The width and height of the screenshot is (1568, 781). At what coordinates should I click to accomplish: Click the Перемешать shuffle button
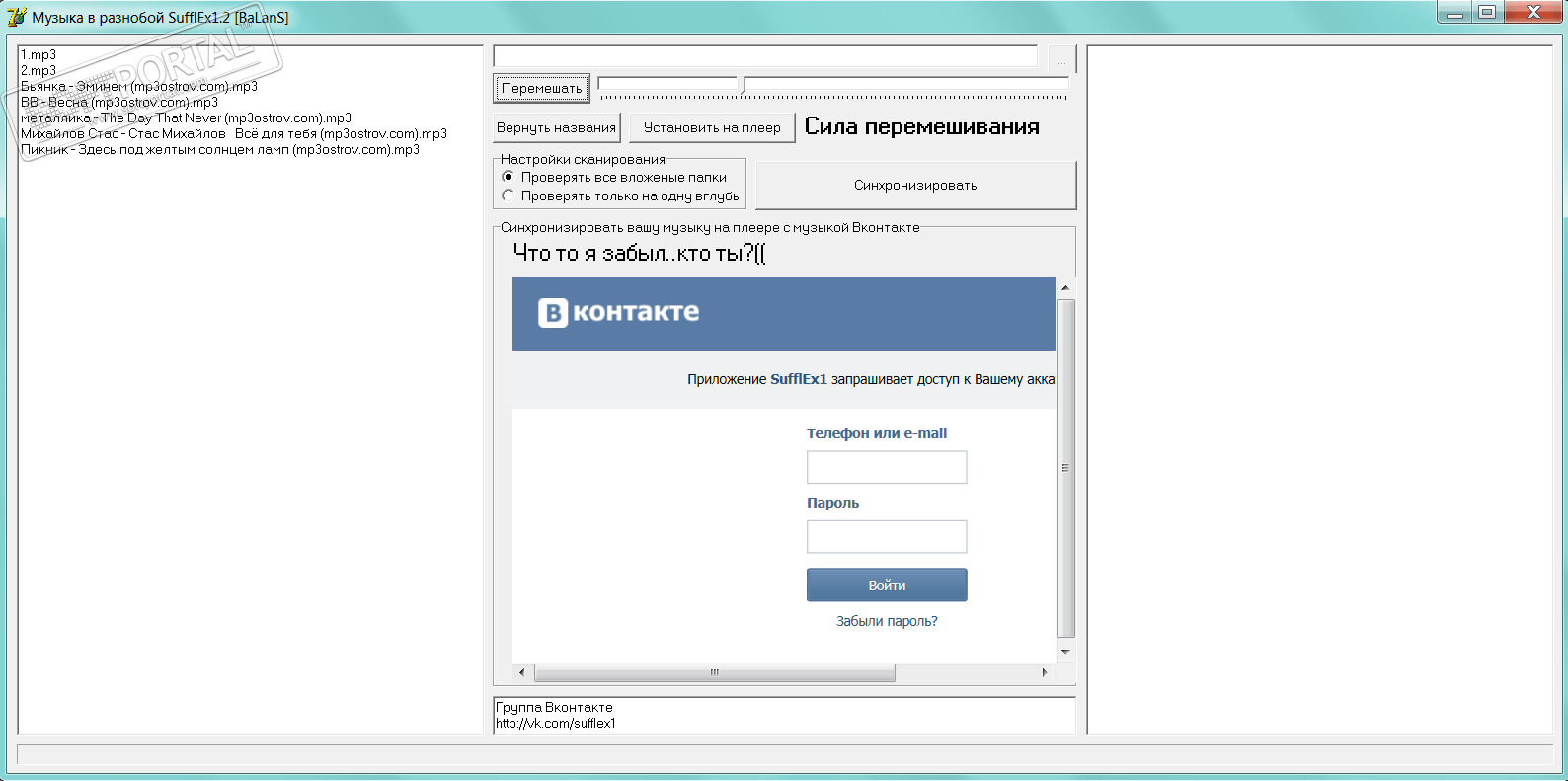[x=542, y=88]
